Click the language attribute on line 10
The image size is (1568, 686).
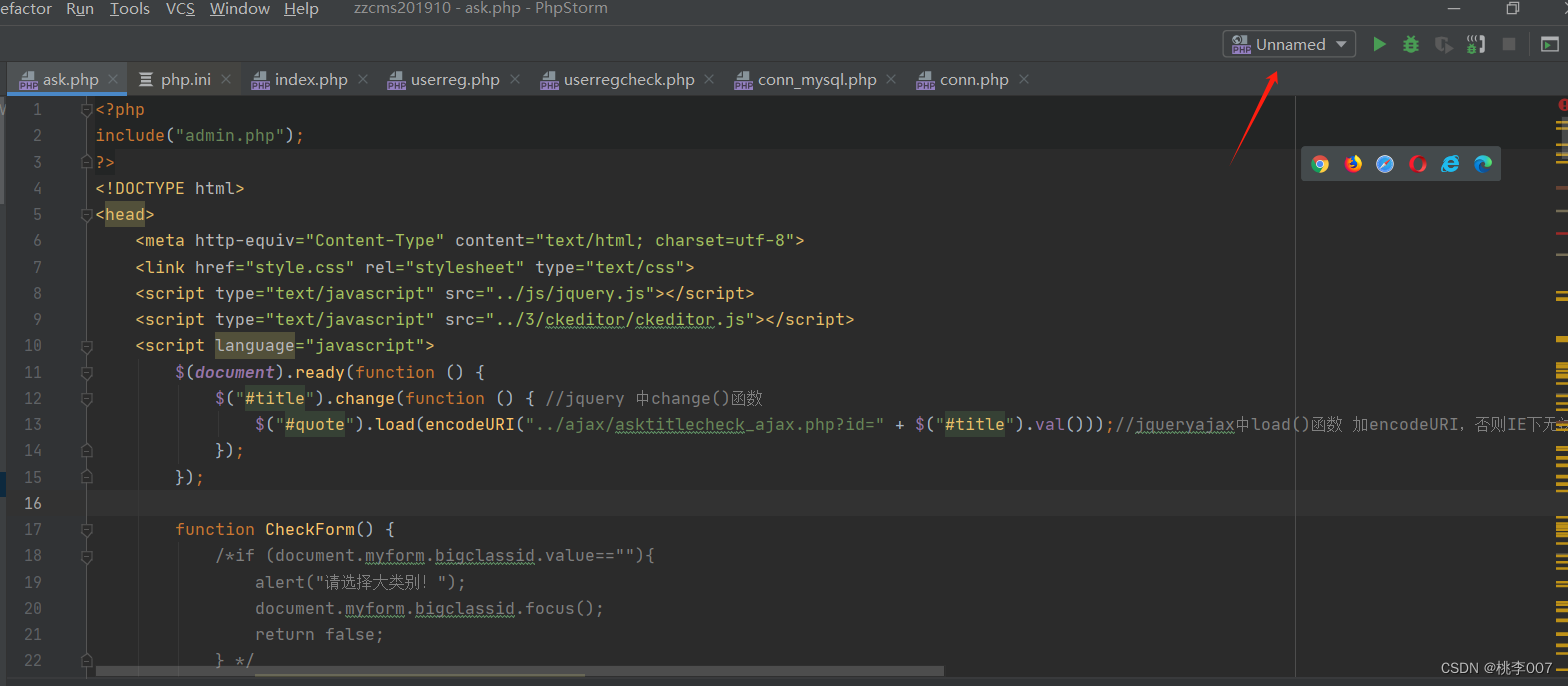(x=255, y=346)
